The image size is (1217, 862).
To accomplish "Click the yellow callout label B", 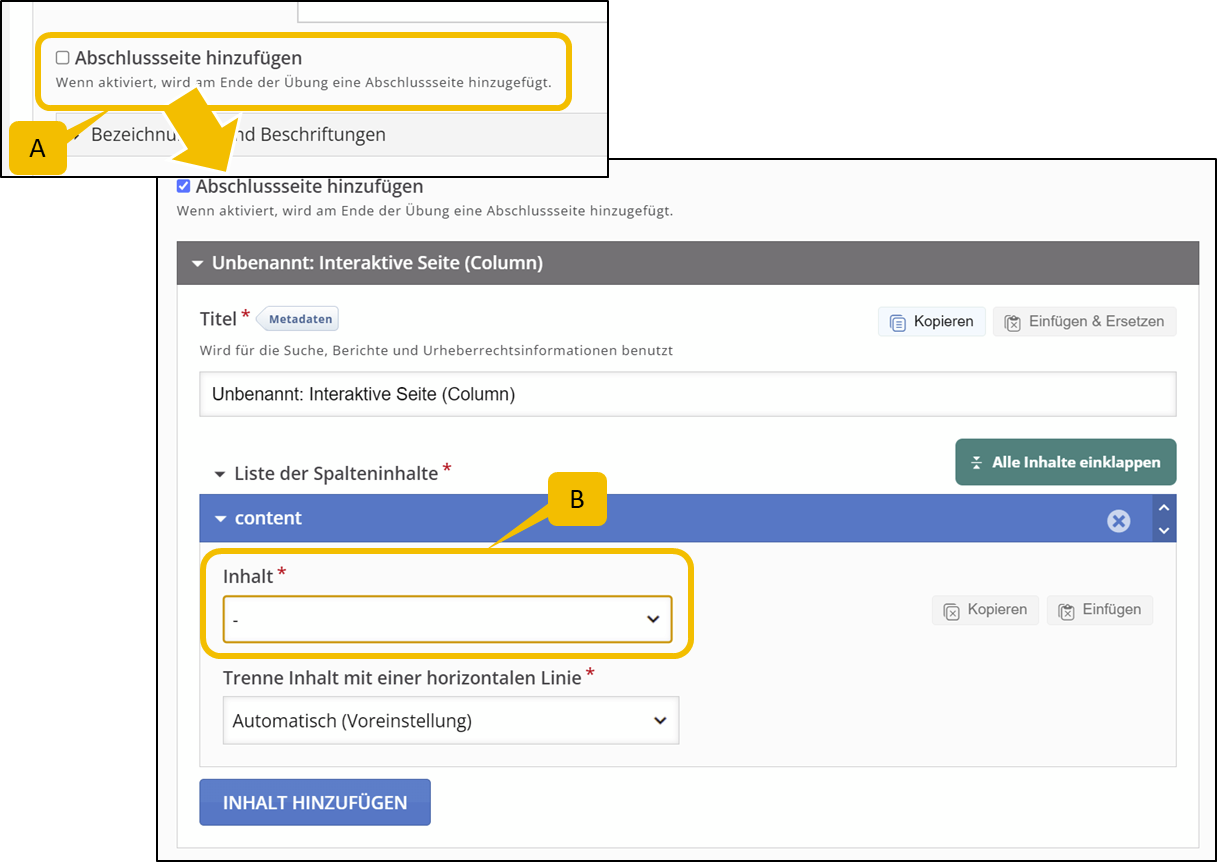I will pyautogui.click(x=576, y=499).
